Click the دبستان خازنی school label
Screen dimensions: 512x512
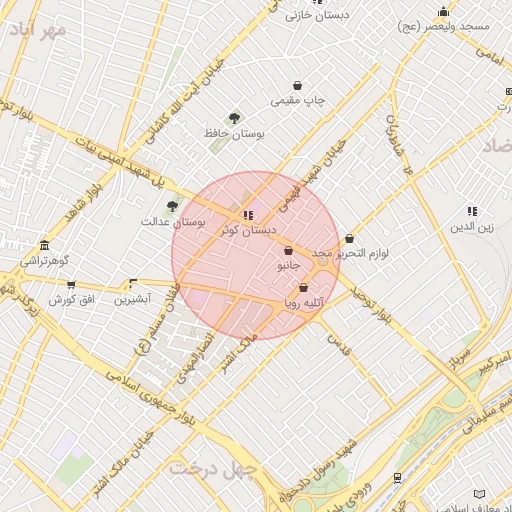coord(317,16)
